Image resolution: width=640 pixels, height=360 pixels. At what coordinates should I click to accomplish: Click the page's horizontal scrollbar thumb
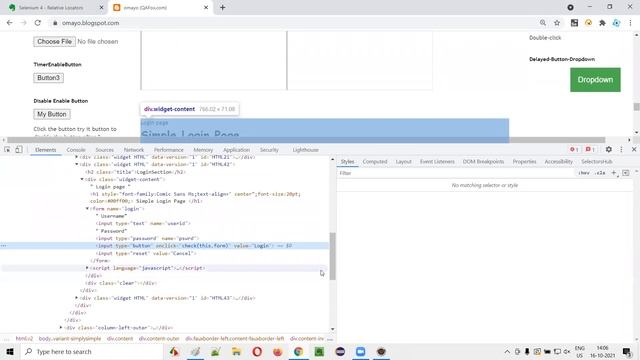306,140
